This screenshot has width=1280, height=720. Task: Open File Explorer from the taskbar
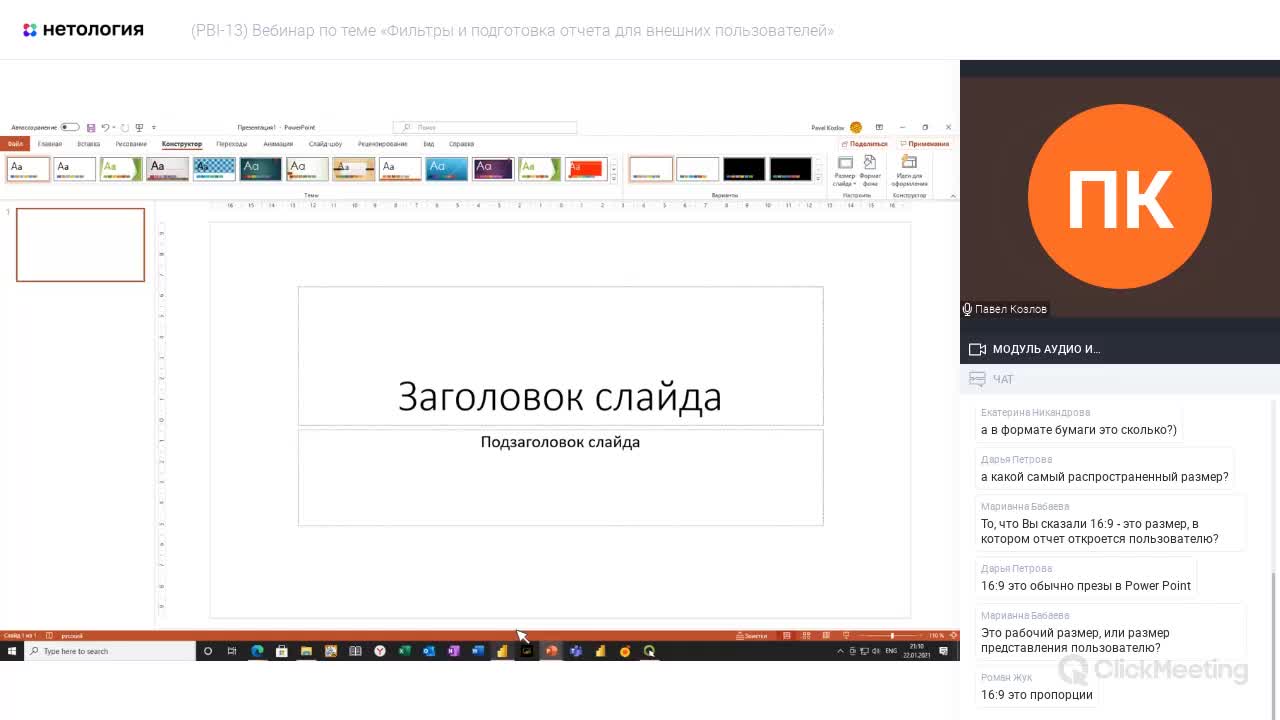[306, 651]
